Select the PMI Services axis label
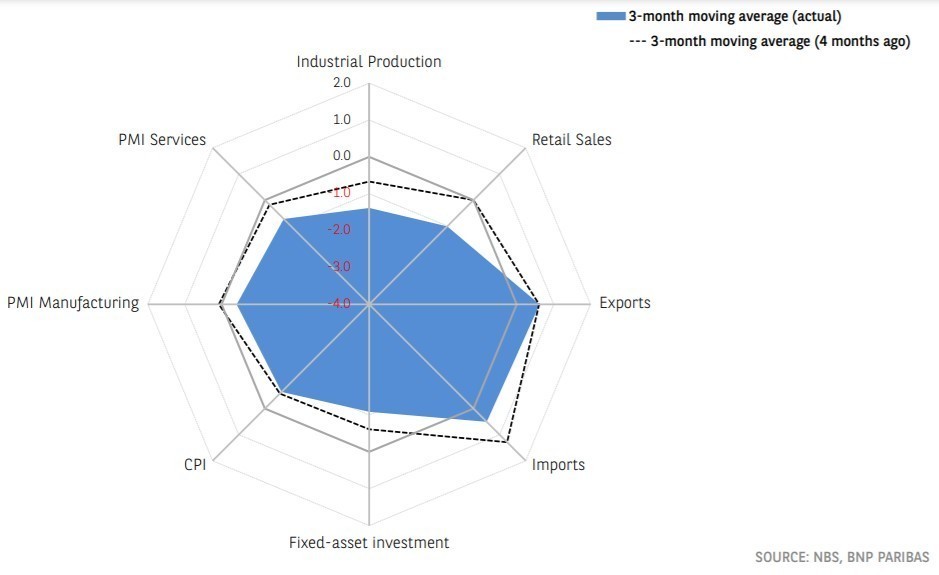 [x=162, y=140]
